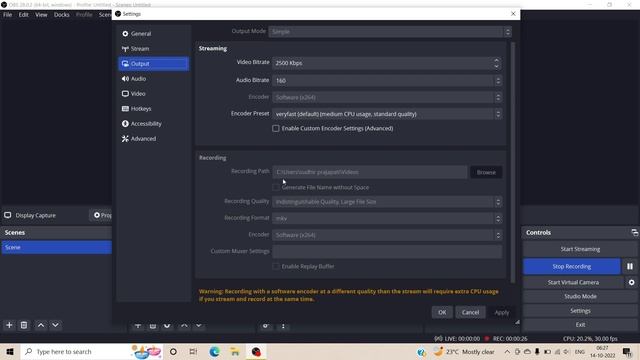This screenshot has width=640, height=360.
Task: Open the Docks menu
Action: click(62, 15)
